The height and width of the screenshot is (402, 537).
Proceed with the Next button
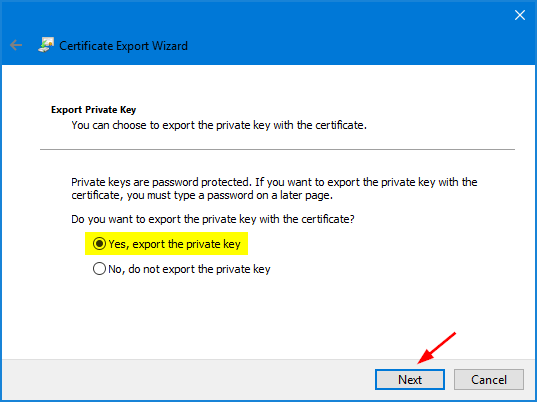pos(410,379)
